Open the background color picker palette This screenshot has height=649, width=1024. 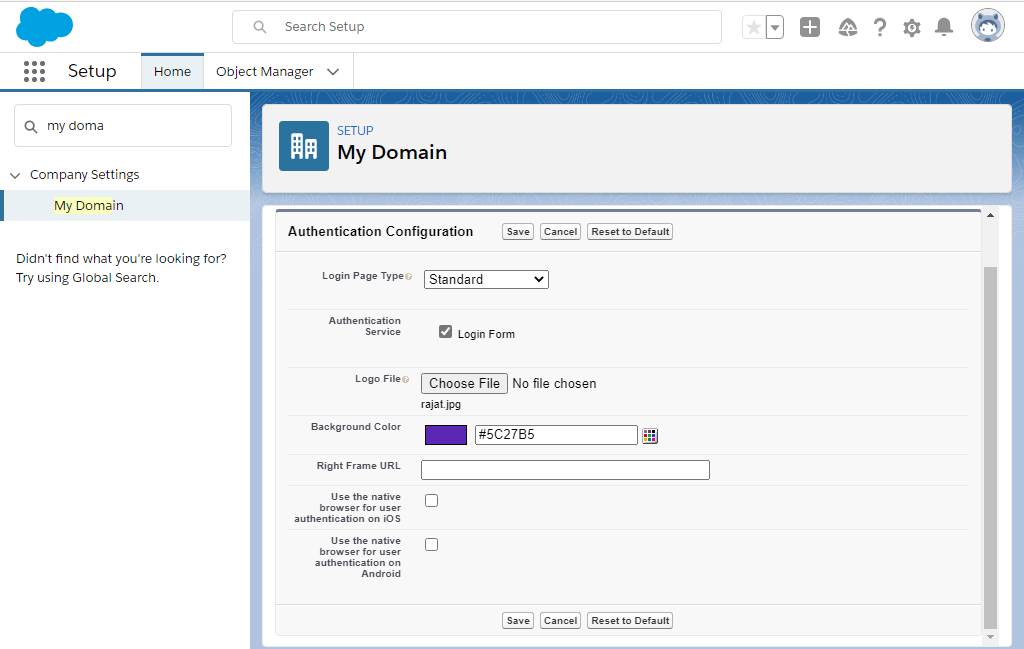[x=650, y=435]
